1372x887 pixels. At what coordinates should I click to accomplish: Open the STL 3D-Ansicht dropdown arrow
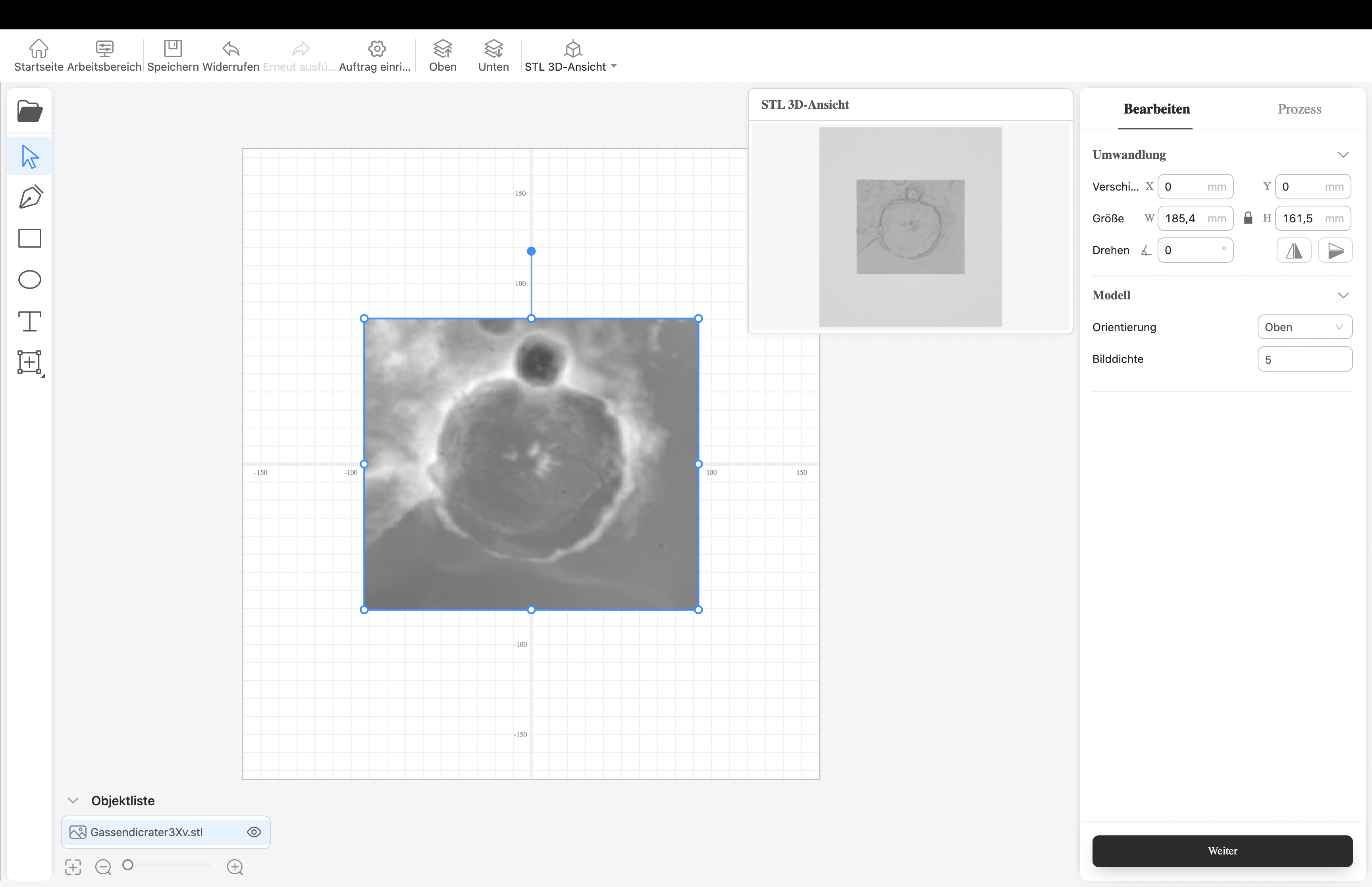click(614, 66)
